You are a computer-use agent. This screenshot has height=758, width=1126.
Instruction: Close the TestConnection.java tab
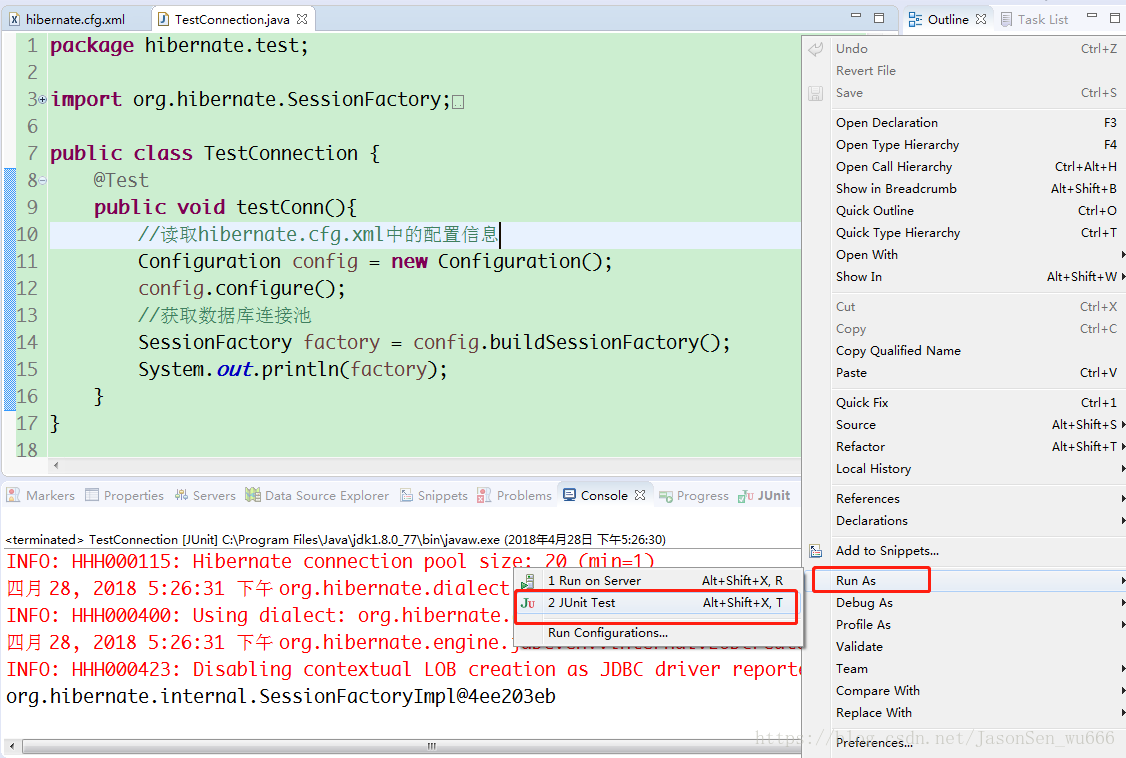pyautogui.click(x=302, y=19)
